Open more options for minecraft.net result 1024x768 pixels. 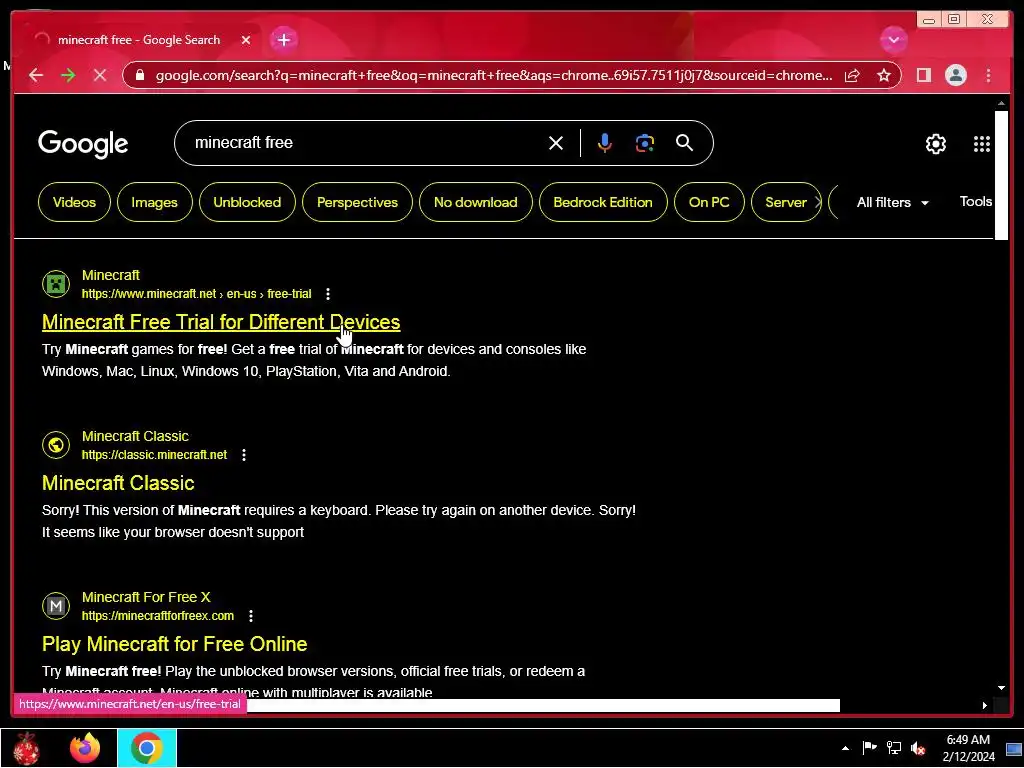pos(328,294)
